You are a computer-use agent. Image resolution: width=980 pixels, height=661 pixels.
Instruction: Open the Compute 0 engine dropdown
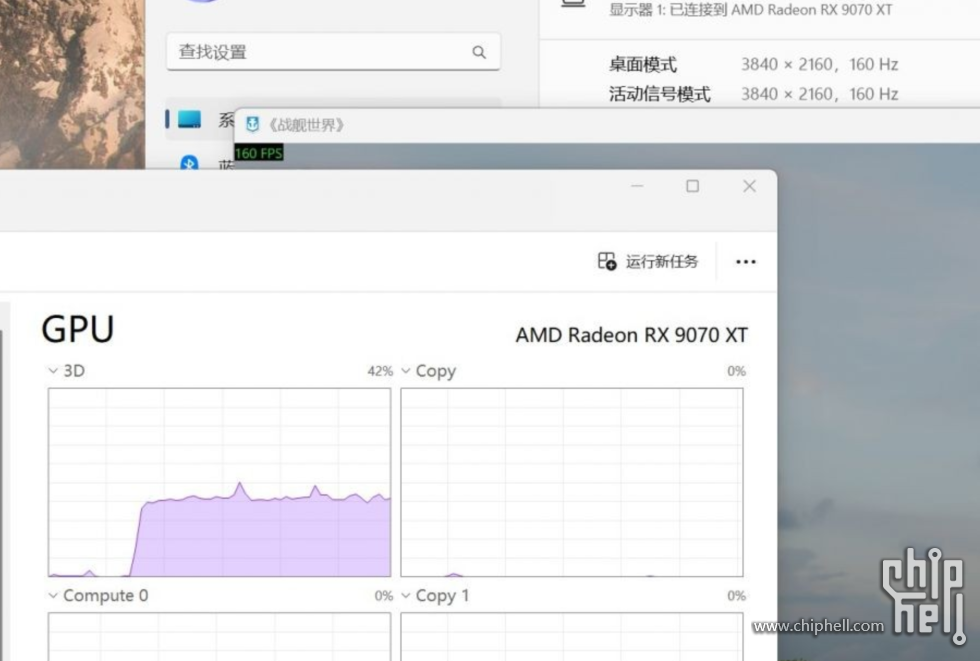tap(53, 595)
